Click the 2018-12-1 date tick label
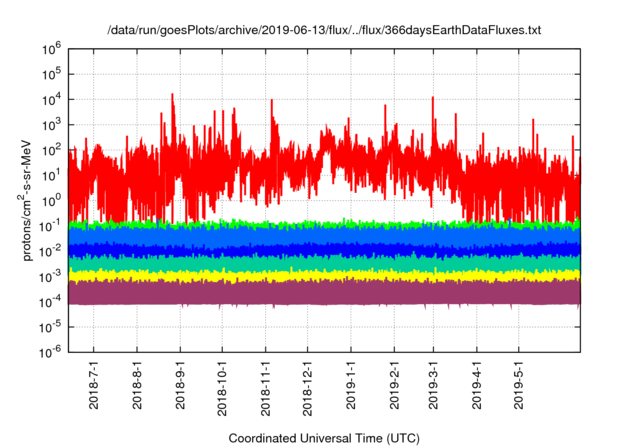This screenshot has height=448, width=640. 307,388
